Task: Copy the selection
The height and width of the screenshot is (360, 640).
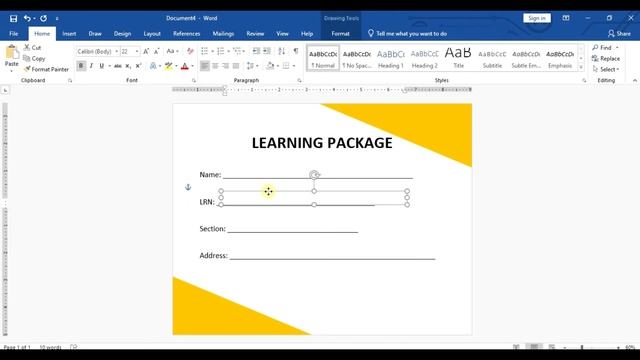Action: (x=34, y=58)
